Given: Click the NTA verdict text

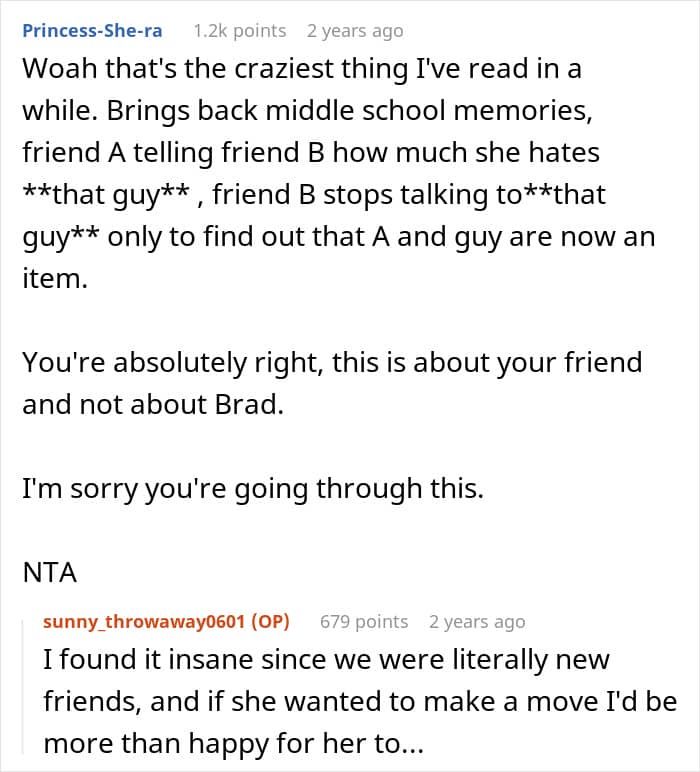Looking at the screenshot, I should tap(50, 572).
